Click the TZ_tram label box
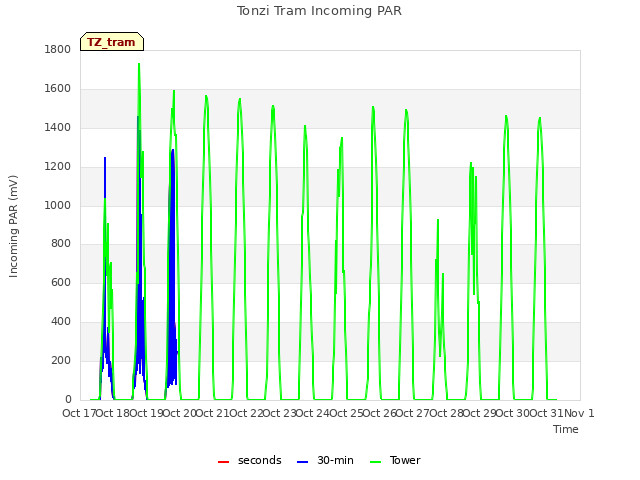 112,42
